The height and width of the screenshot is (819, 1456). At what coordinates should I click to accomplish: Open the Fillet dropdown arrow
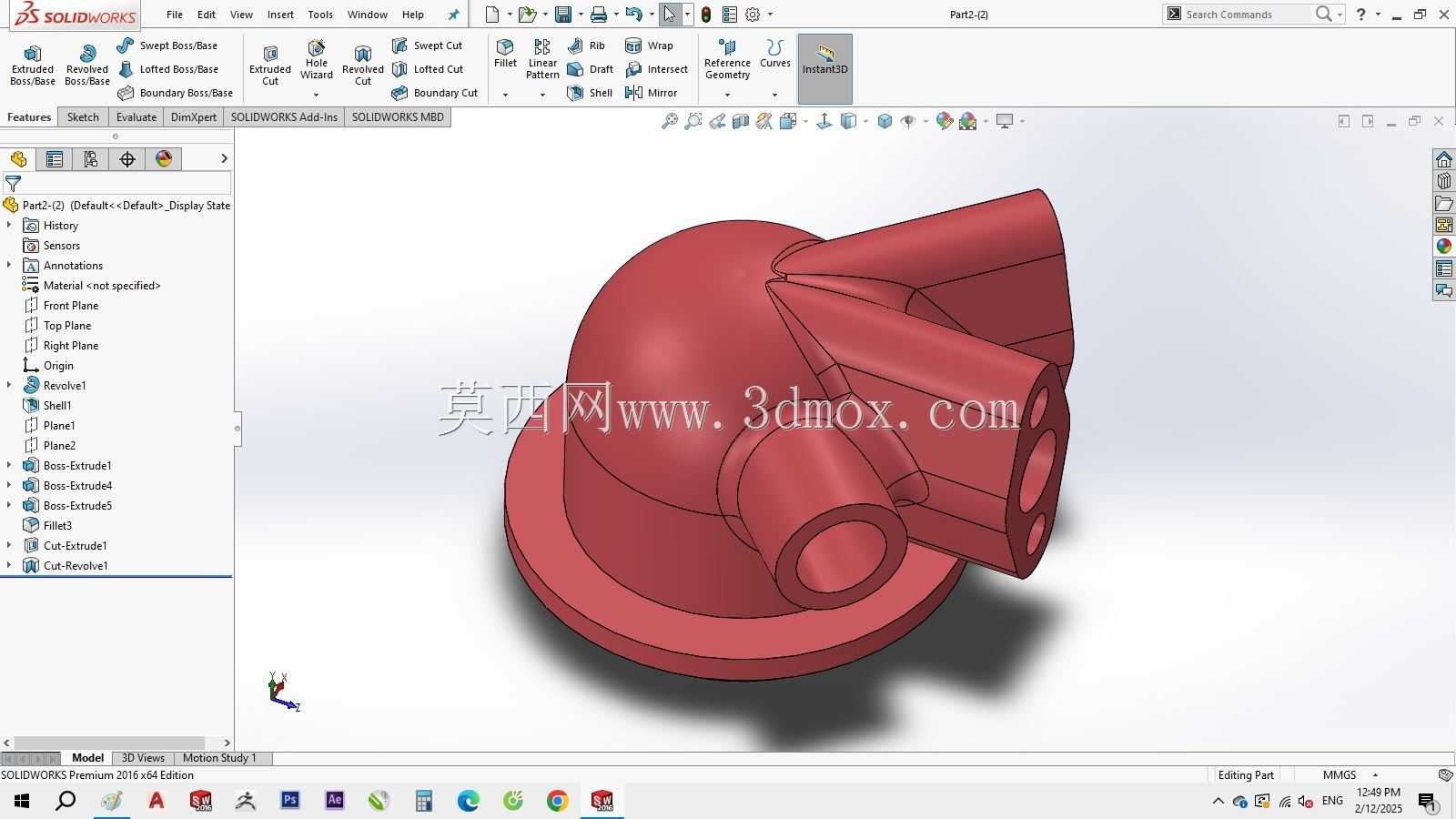pos(505,95)
